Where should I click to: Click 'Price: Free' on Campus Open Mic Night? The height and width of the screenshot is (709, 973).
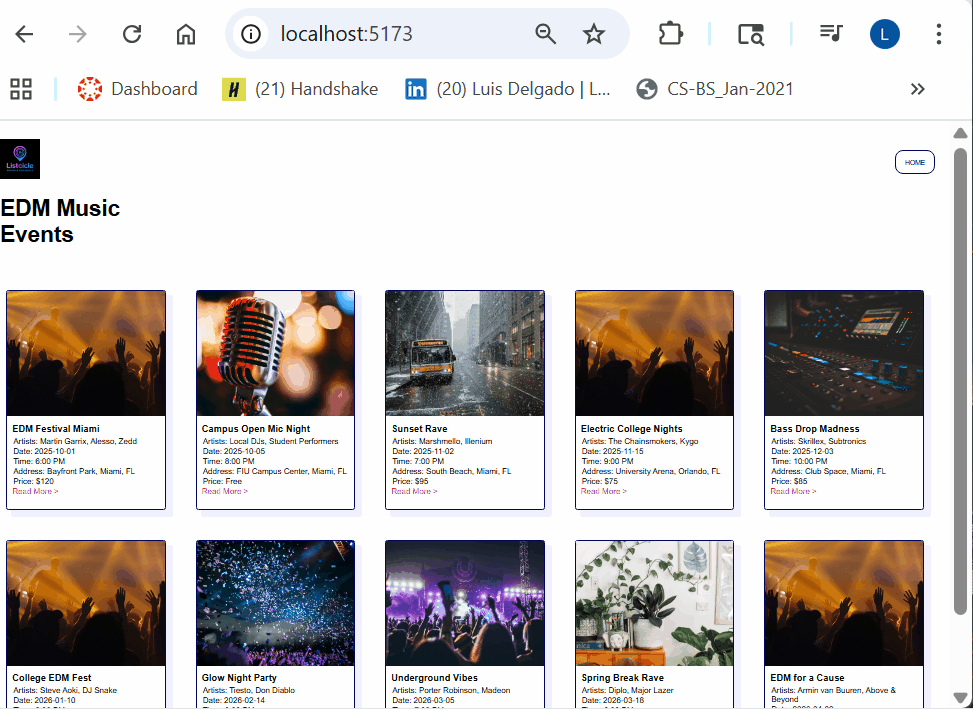[222, 481]
